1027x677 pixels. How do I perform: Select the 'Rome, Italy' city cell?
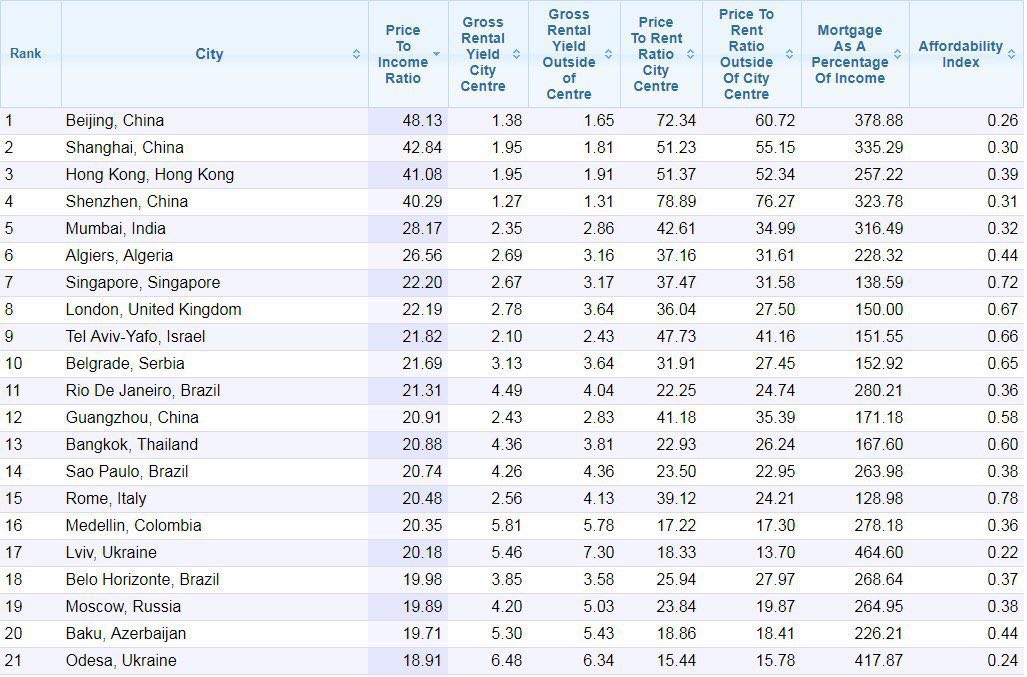coord(215,499)
